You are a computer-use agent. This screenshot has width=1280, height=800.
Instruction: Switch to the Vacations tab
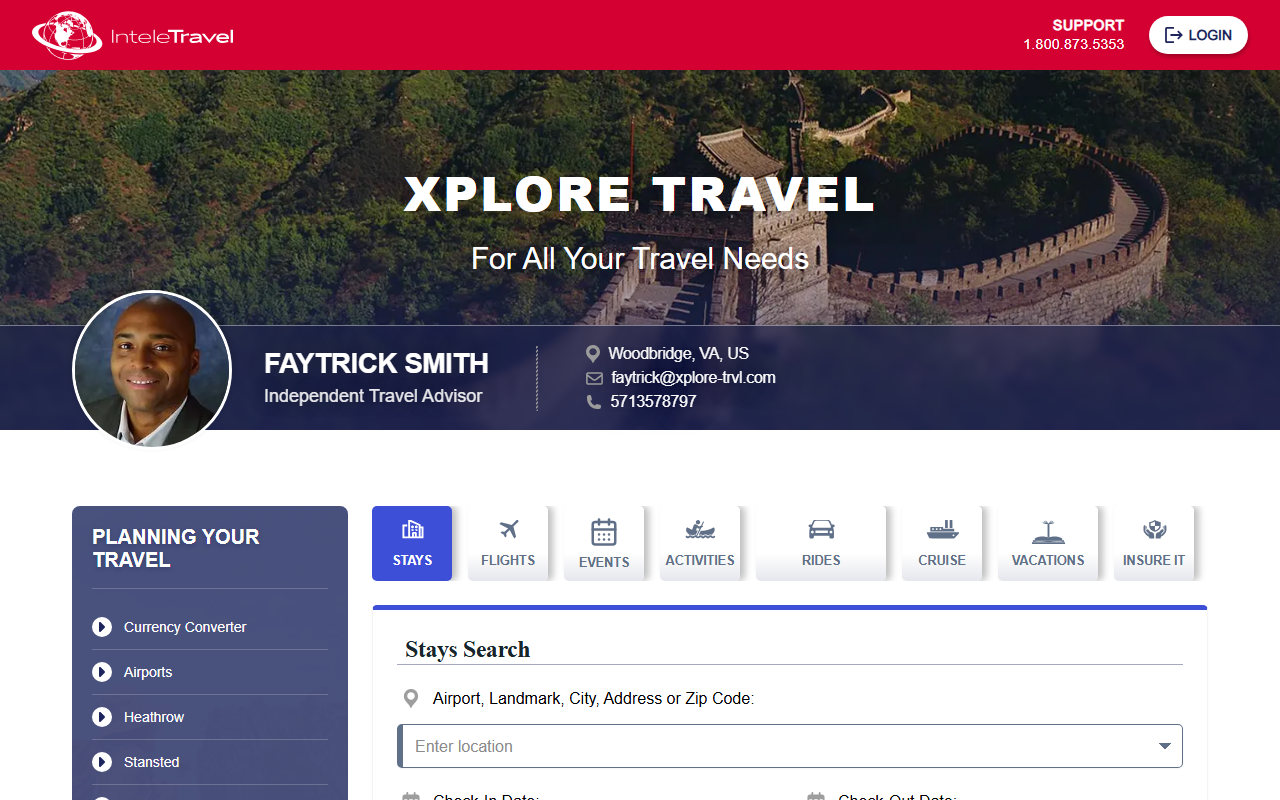click(1048, 543)
